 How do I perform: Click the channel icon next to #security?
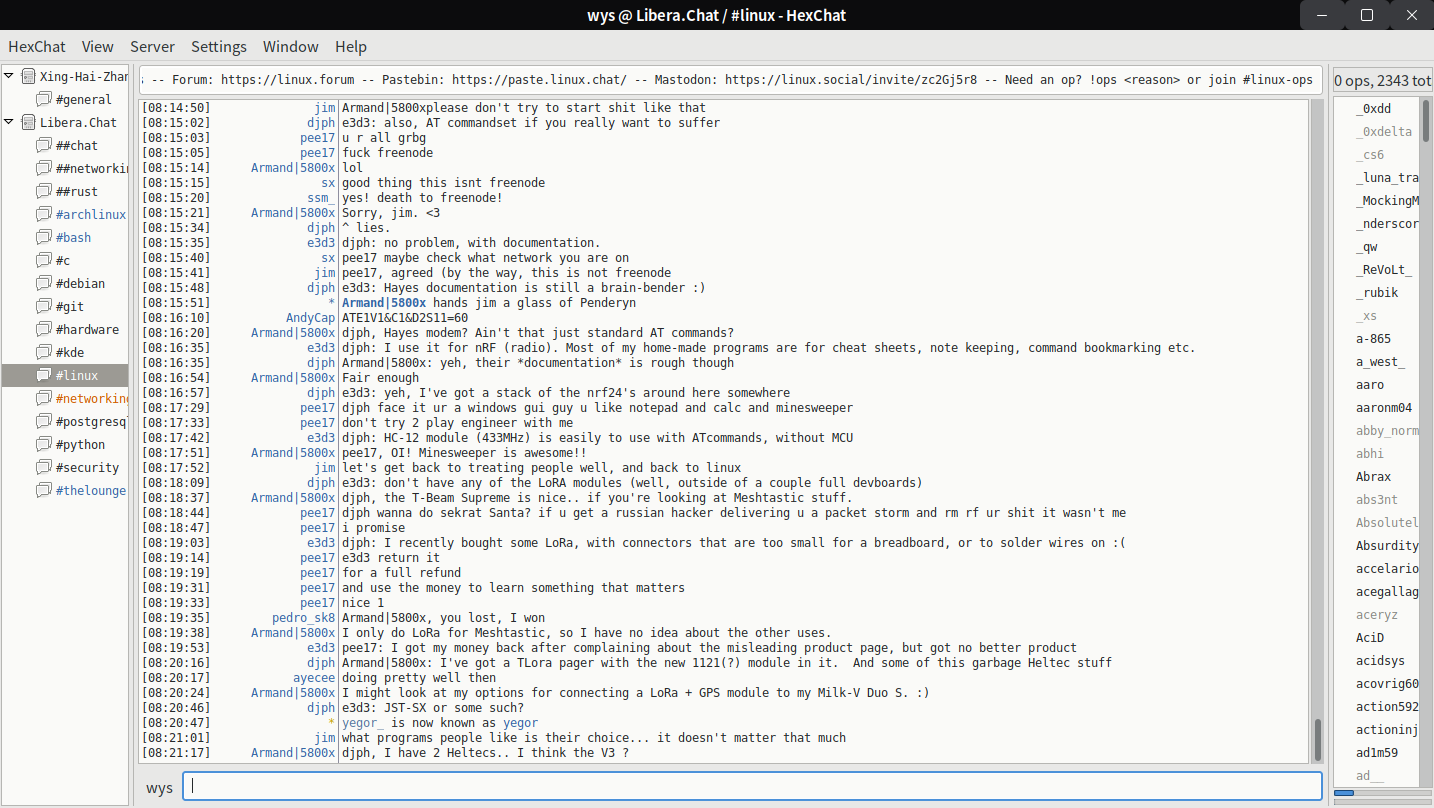pyautogui.click(x=43, y=467)
